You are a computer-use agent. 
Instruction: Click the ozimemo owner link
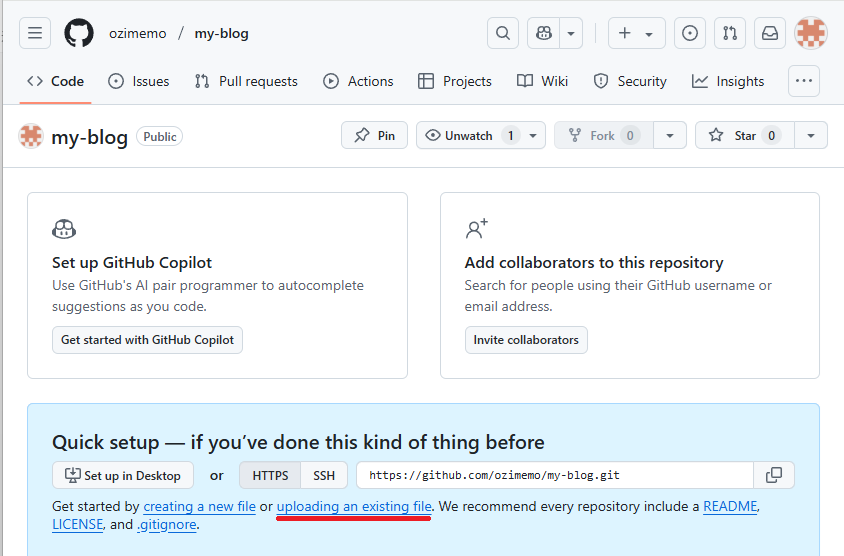(138, 33)
